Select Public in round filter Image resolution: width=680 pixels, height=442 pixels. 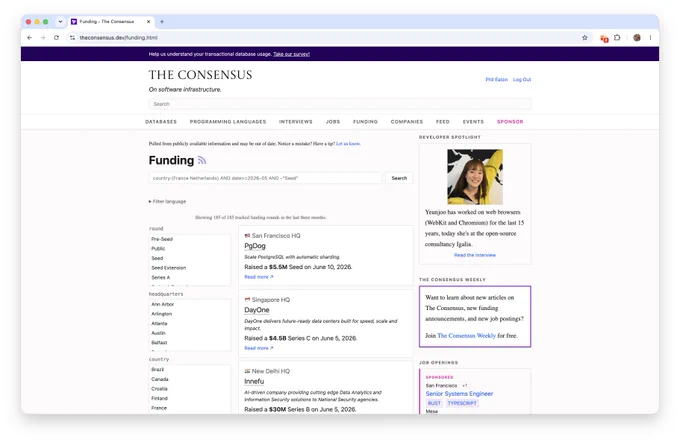coord(158,249)
